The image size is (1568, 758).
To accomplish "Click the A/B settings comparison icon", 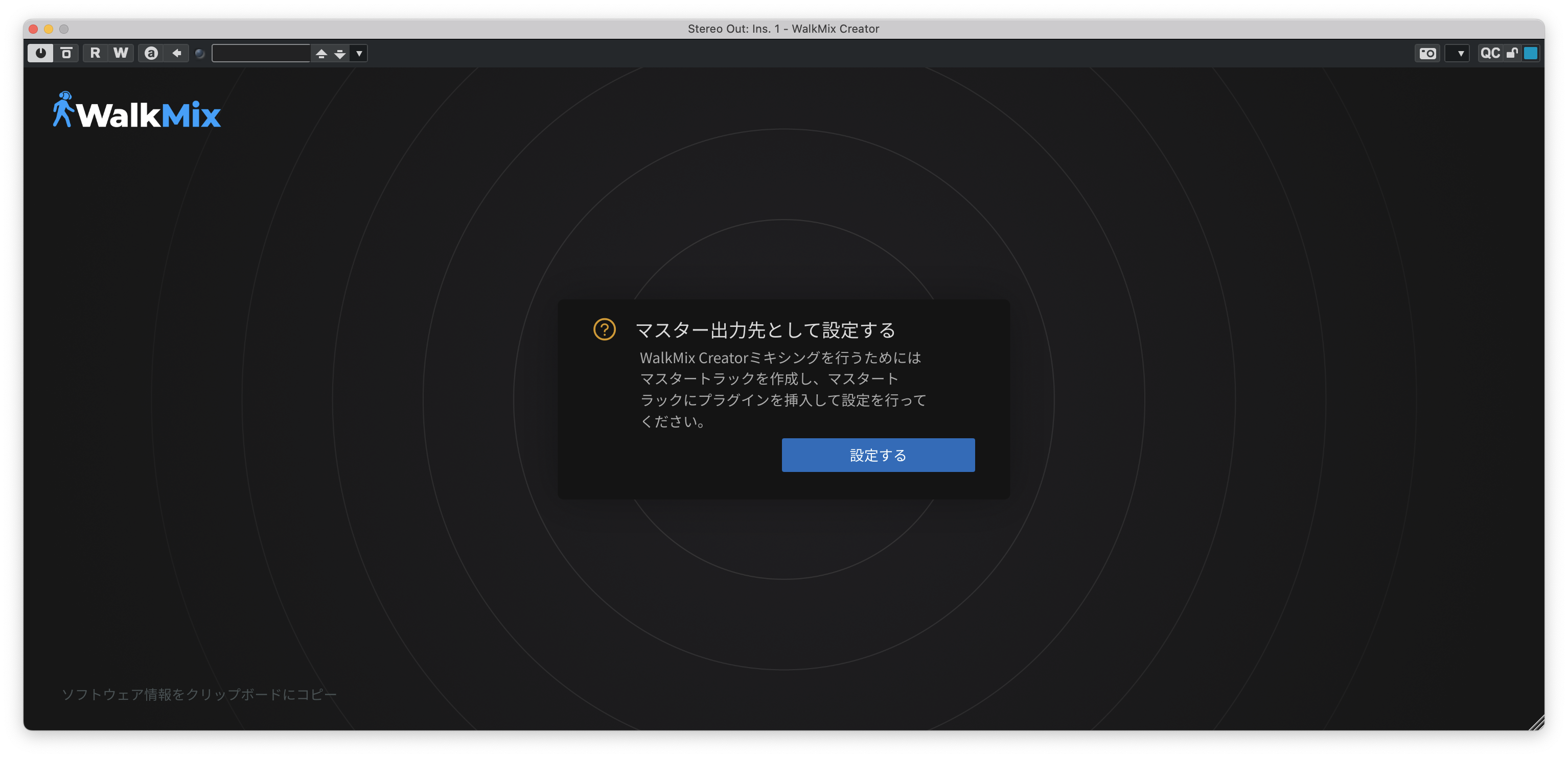I will tap(151, 53).
